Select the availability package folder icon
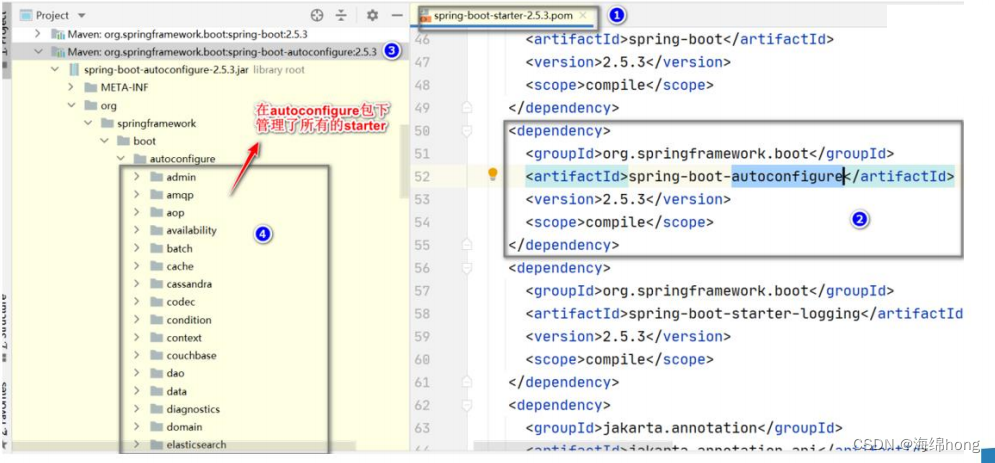Screen dimensions: 995x463 [157, 230]
